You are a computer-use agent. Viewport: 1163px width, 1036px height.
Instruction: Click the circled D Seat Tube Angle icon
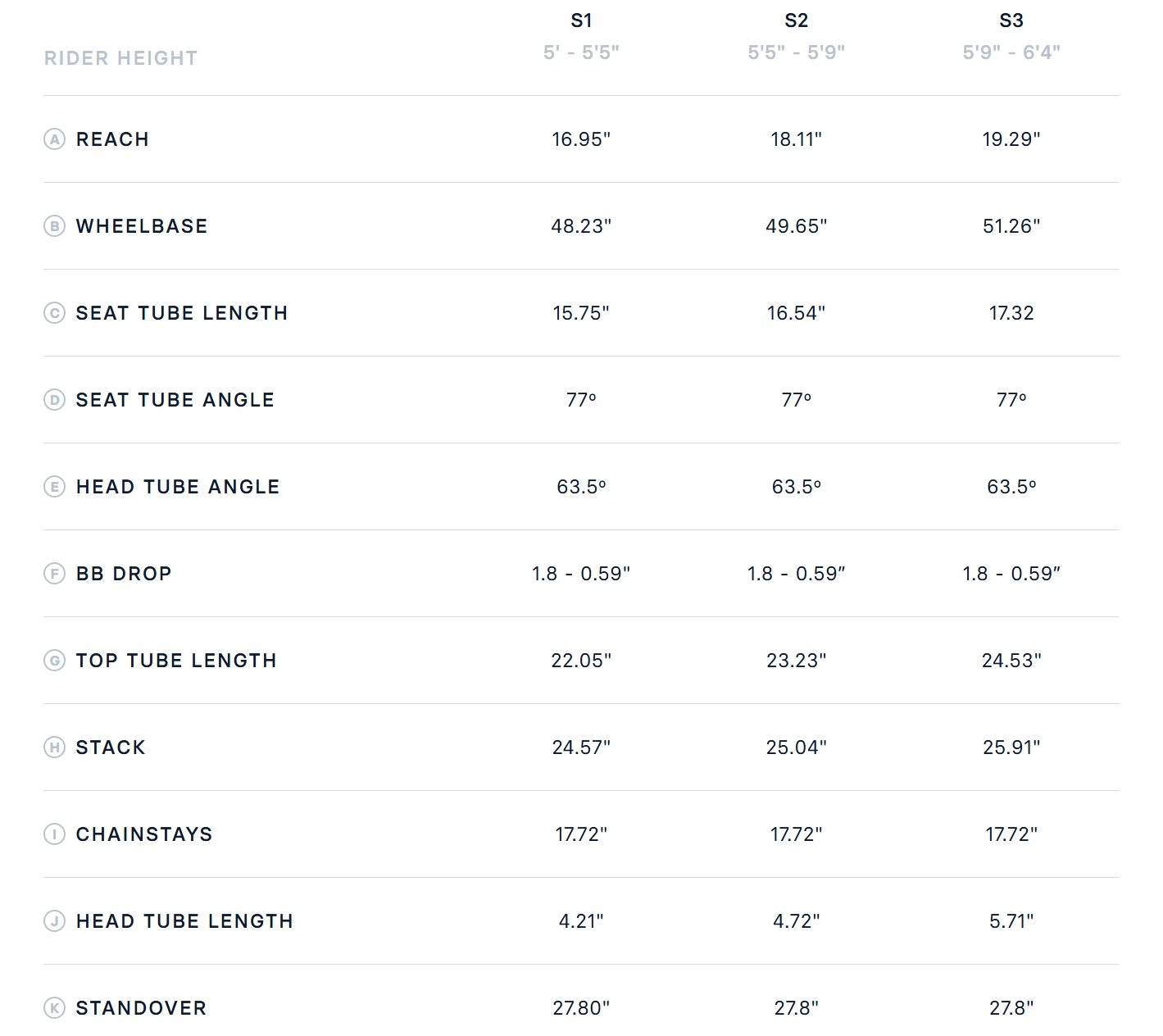click(x=54, y=400)
